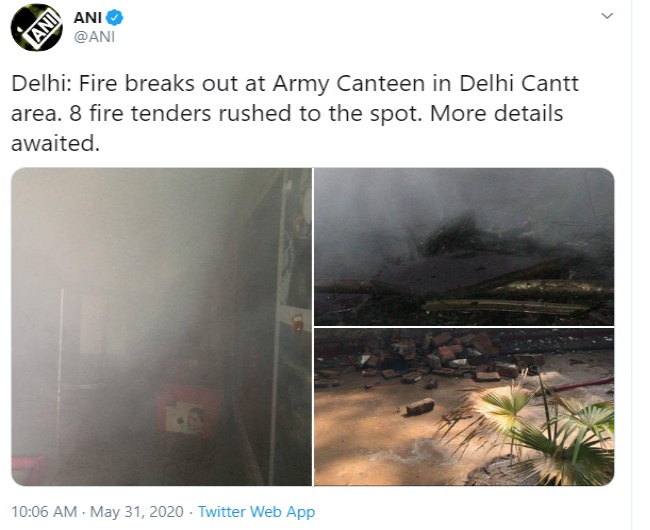
Task: Open the smoke-filled room photo
Action: point(162,327)
